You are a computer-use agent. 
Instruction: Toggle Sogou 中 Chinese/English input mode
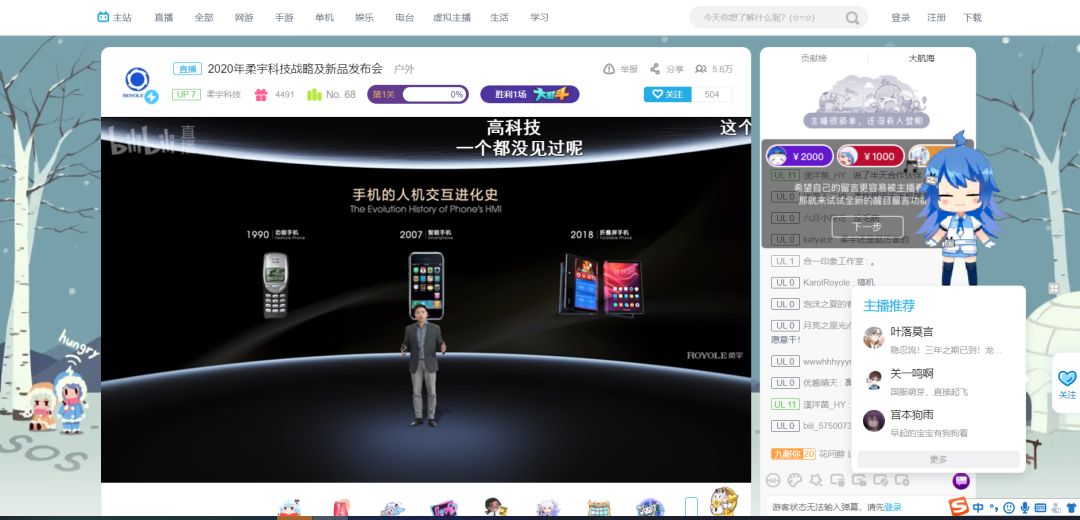[x=978, y=508]
